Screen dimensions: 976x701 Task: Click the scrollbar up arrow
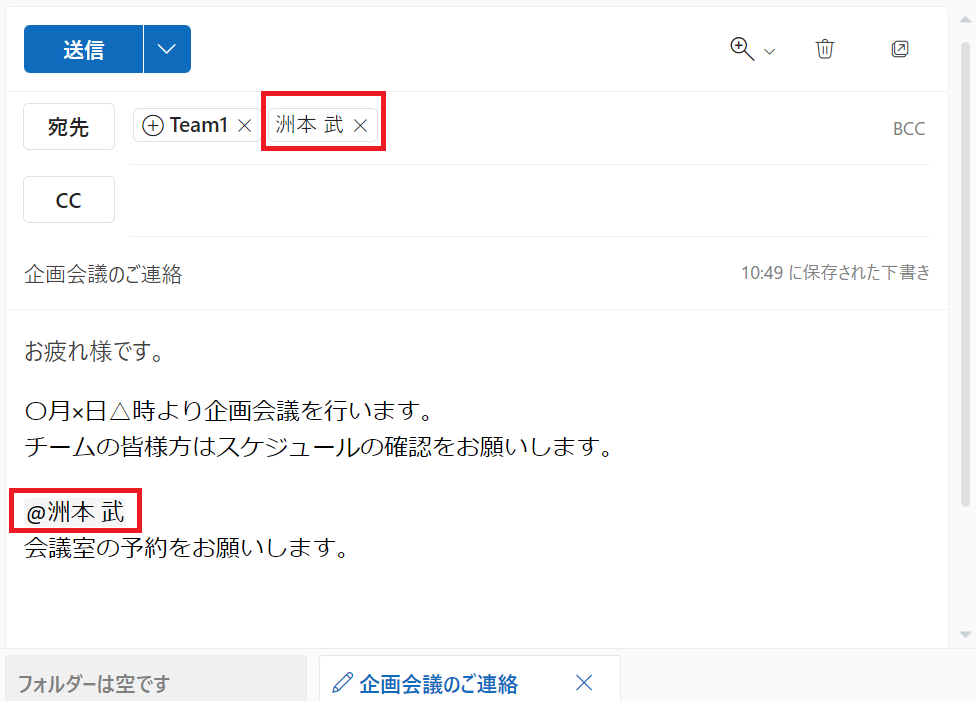coord(965,20)
